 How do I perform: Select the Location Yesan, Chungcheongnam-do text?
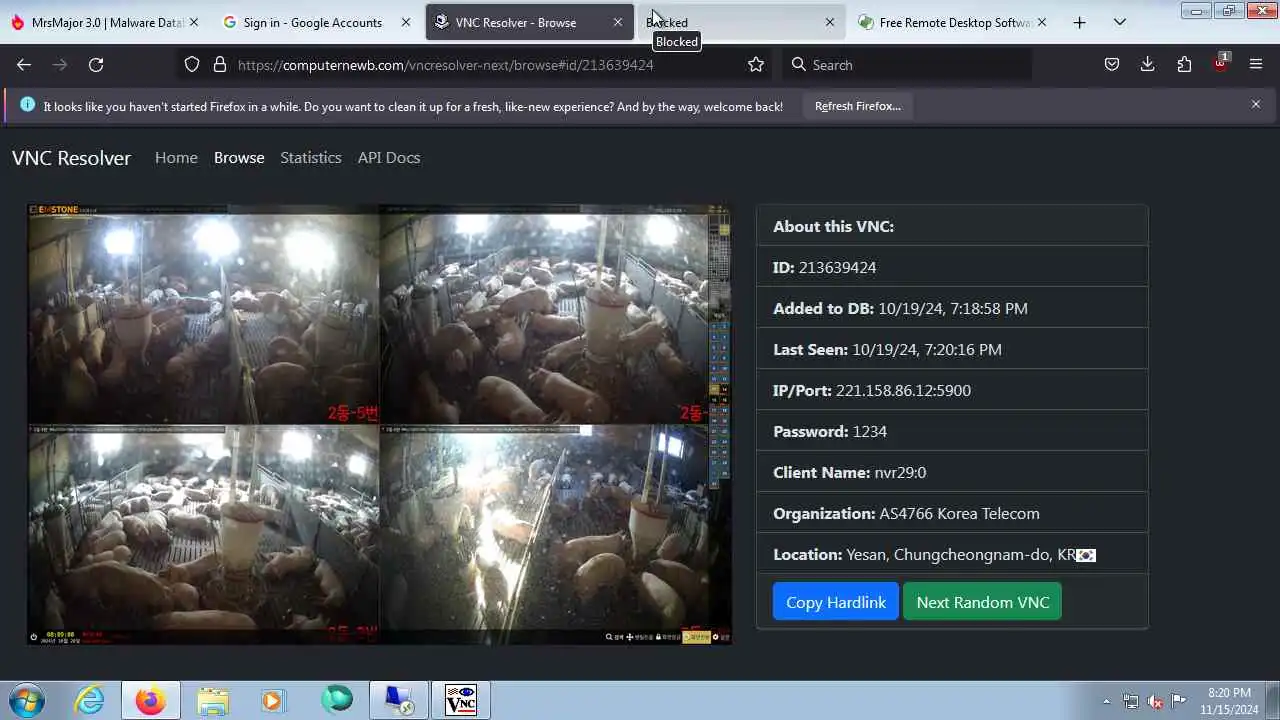(934, 554)
